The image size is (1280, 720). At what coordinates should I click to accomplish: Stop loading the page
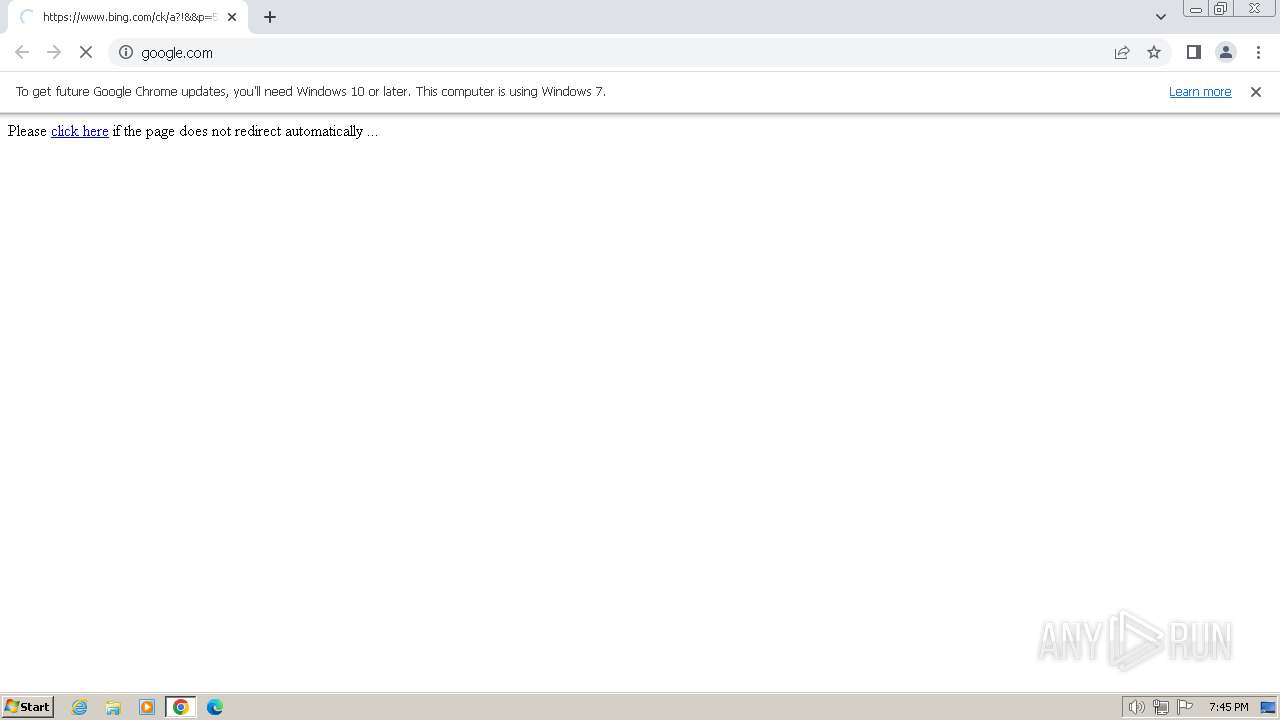click(86, 52)
